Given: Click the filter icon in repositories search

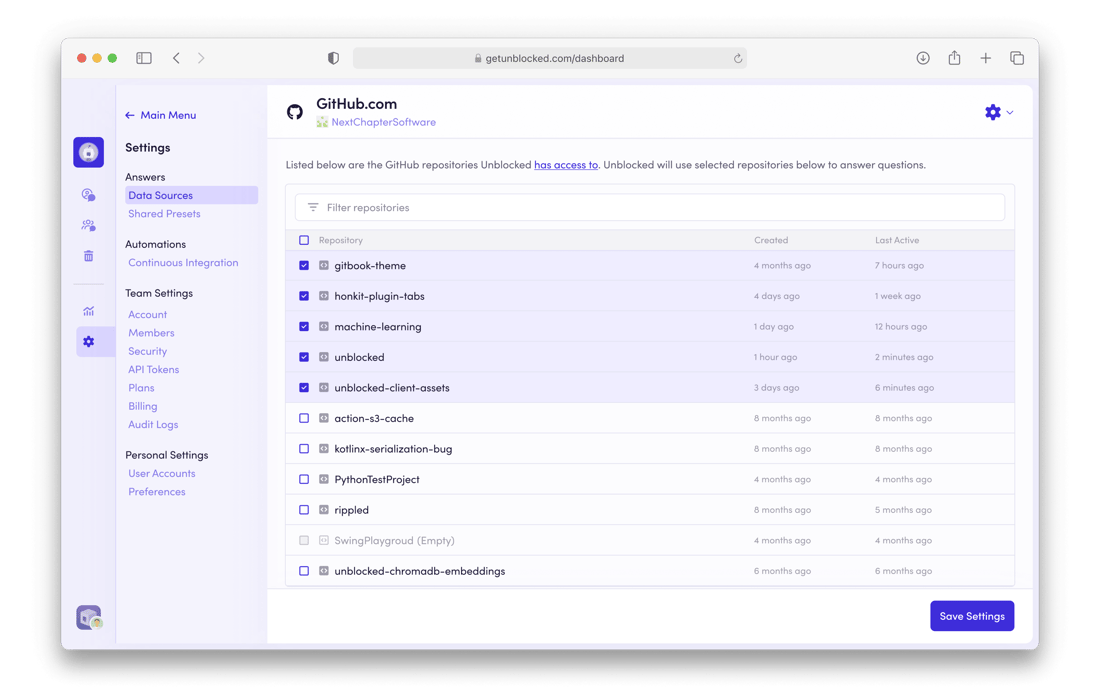Looking at the screenshot, I should click(313, 208).
